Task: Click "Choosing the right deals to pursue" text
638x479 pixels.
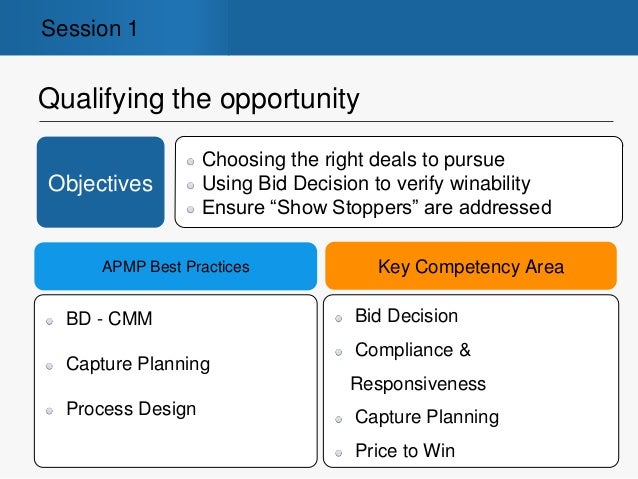Action: tap(353, 160)
